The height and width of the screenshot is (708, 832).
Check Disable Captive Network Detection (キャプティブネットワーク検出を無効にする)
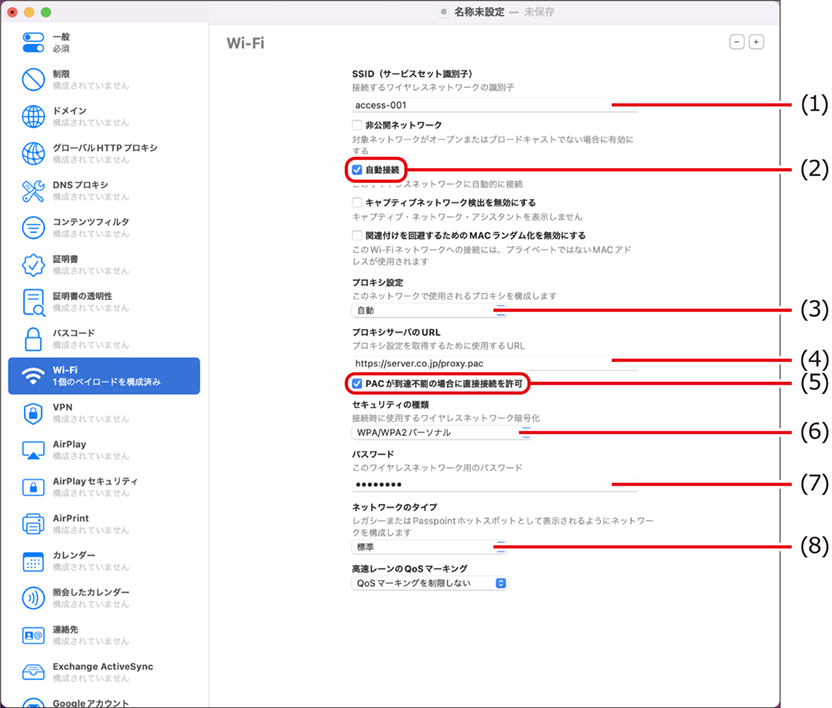[357, 203]
